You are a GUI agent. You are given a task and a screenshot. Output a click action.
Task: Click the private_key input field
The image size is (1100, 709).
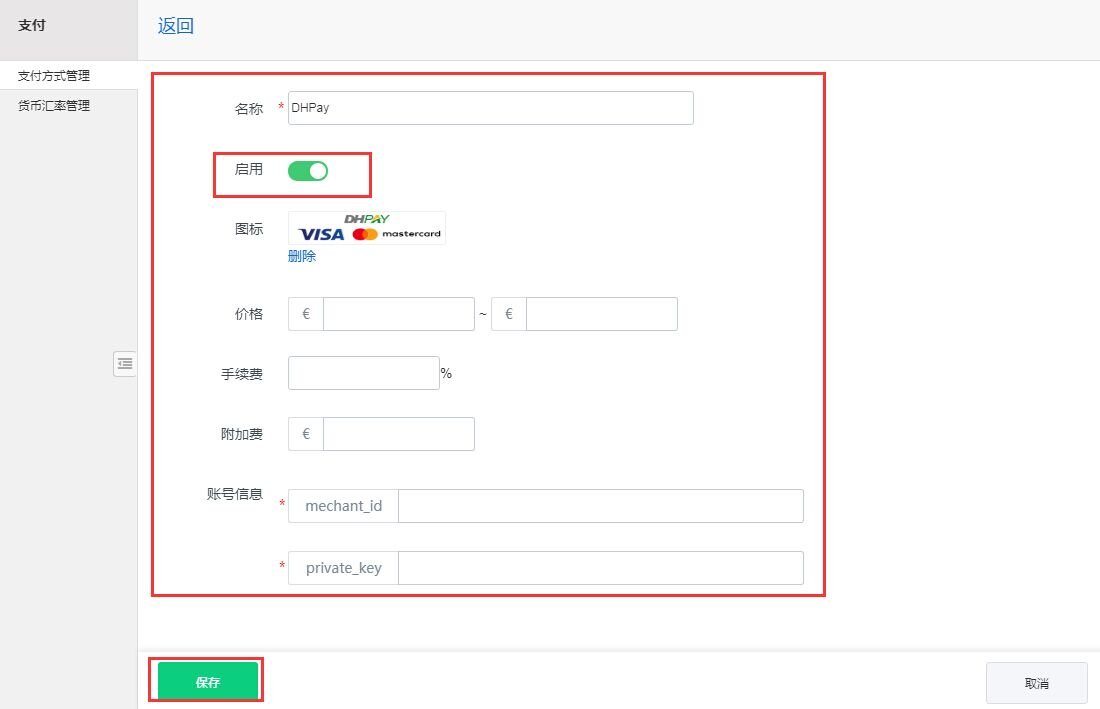600,567
